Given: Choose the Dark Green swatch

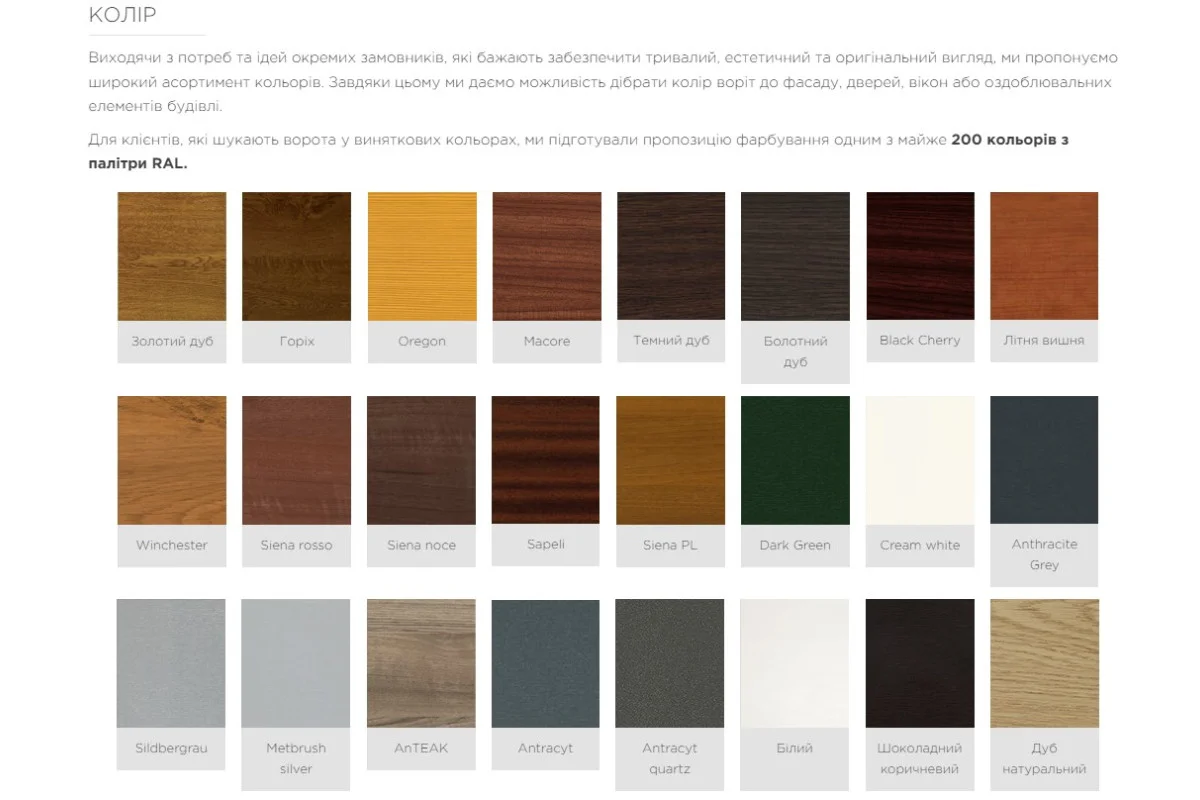Looking at the screenshot, I should click(x=795, y=460).
